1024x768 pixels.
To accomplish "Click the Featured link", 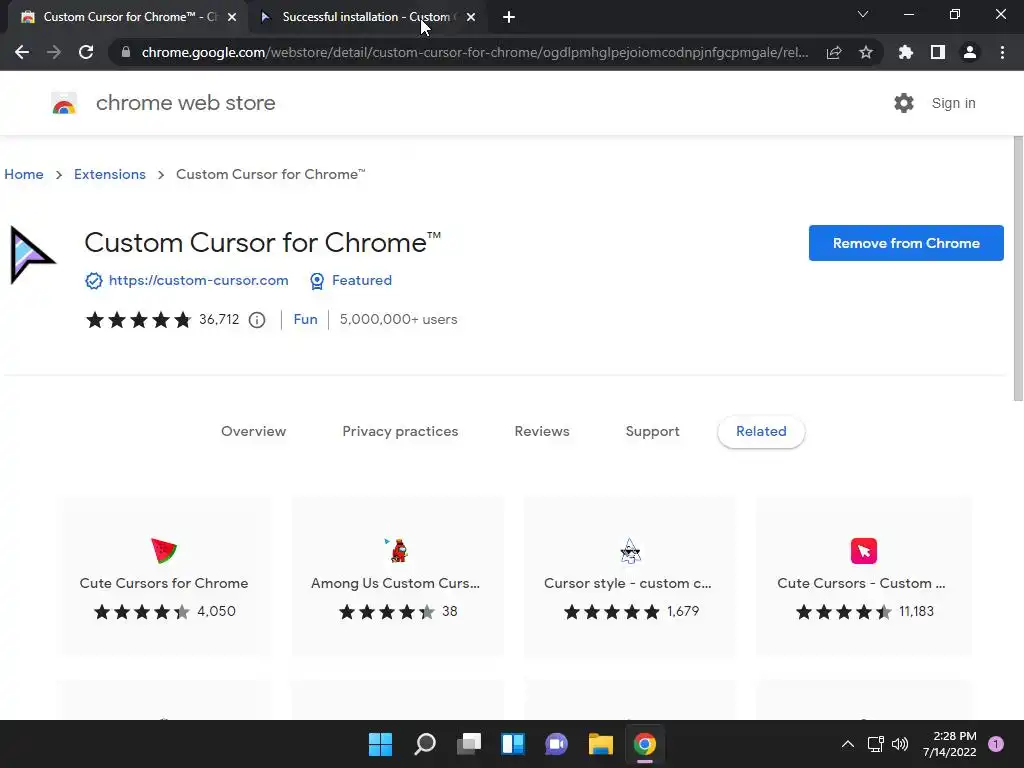I will tap(362, 280).
